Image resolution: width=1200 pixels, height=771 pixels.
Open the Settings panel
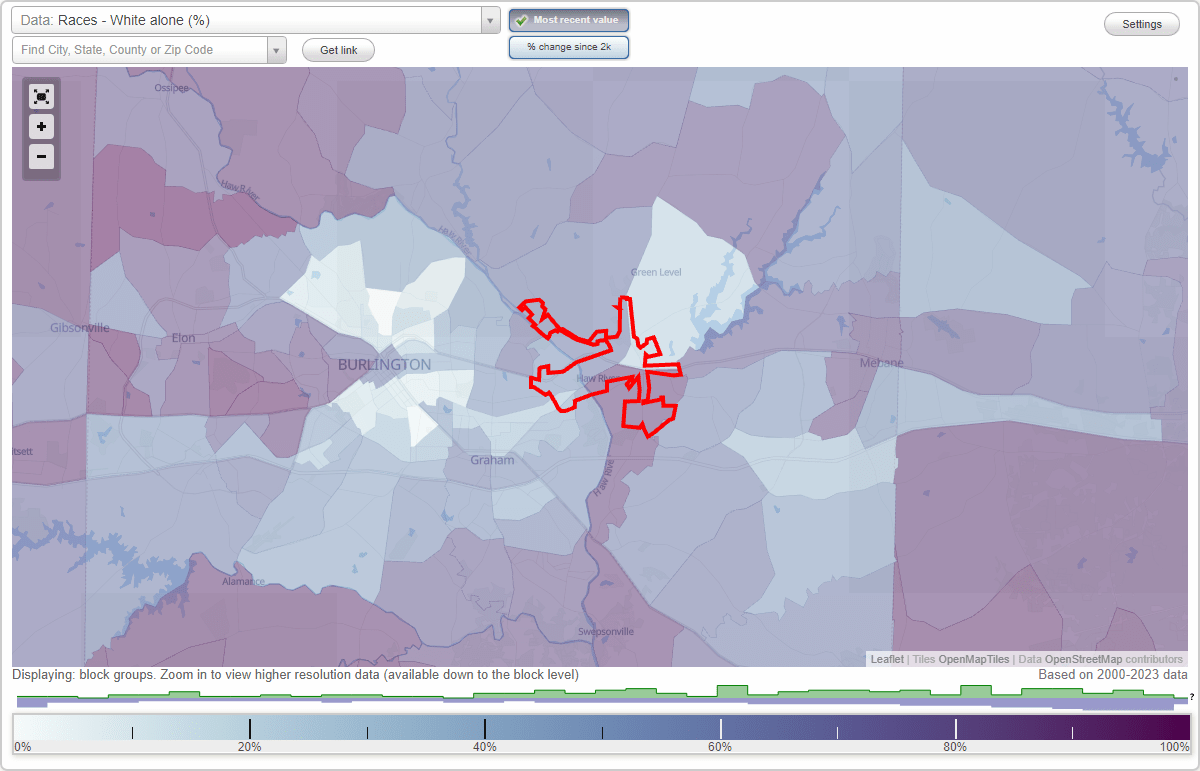(x=1141, y=23)
